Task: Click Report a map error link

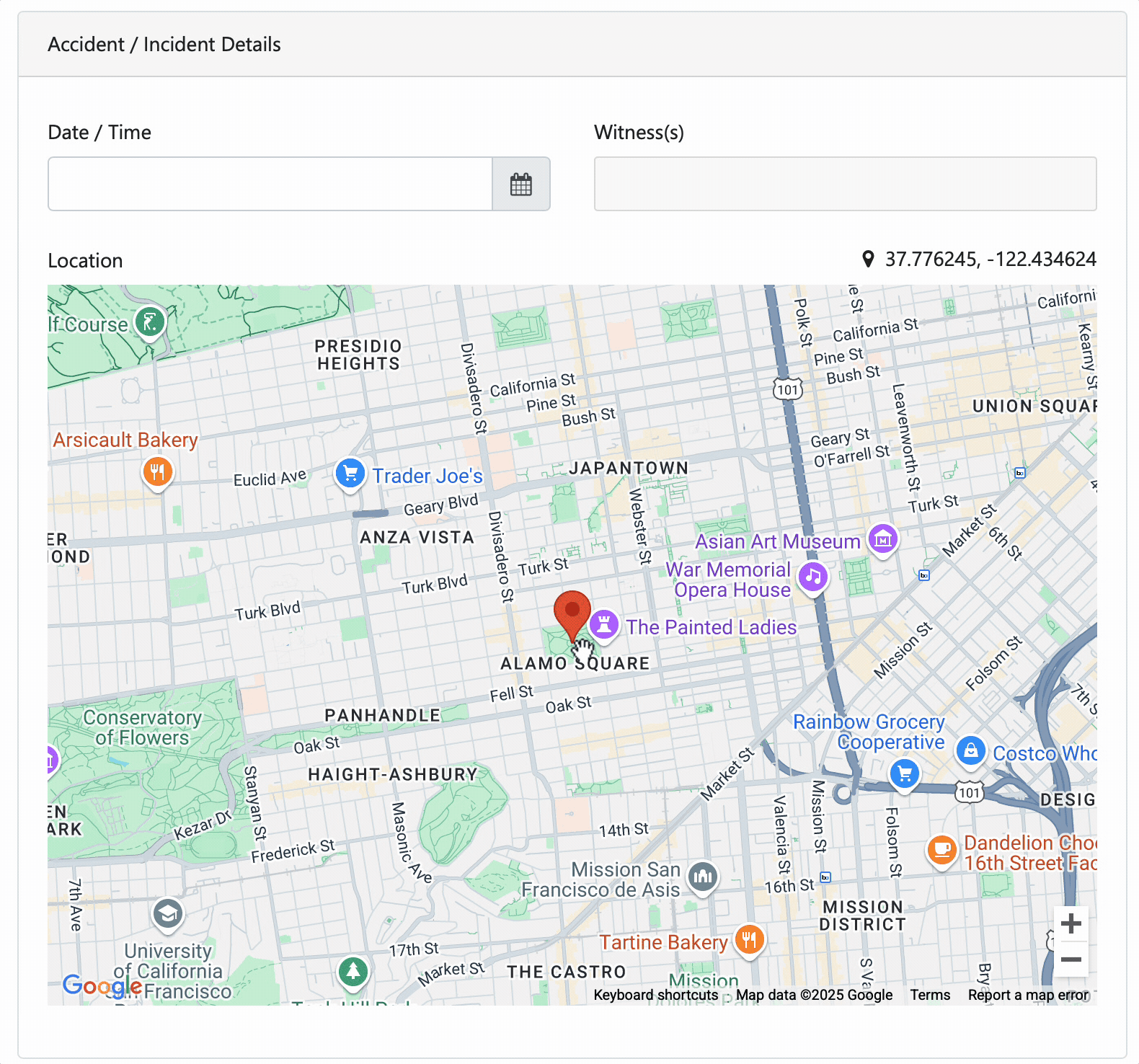Action: coord(1029,996)
